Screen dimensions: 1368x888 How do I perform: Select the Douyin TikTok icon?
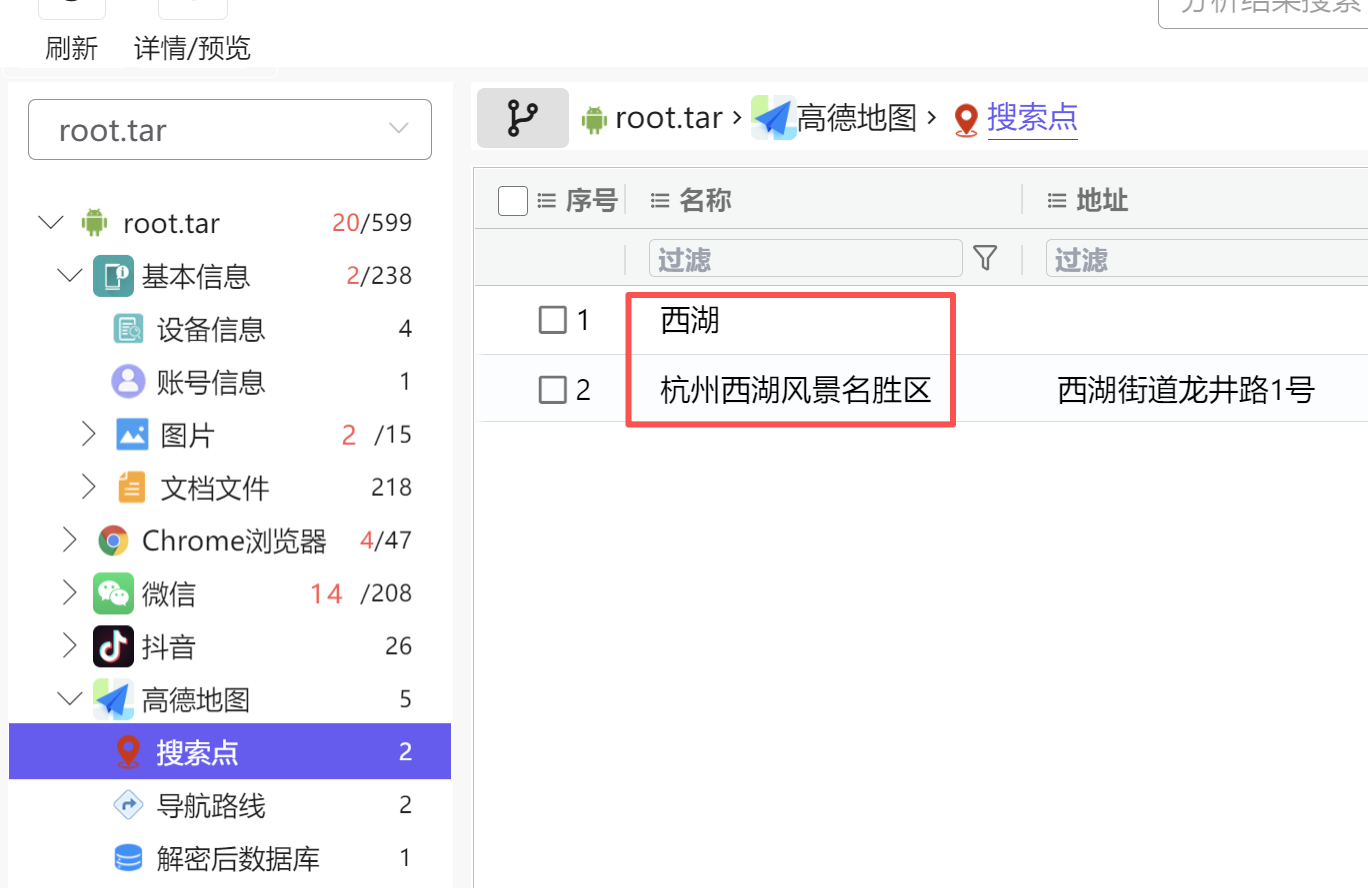coord(113,646)
